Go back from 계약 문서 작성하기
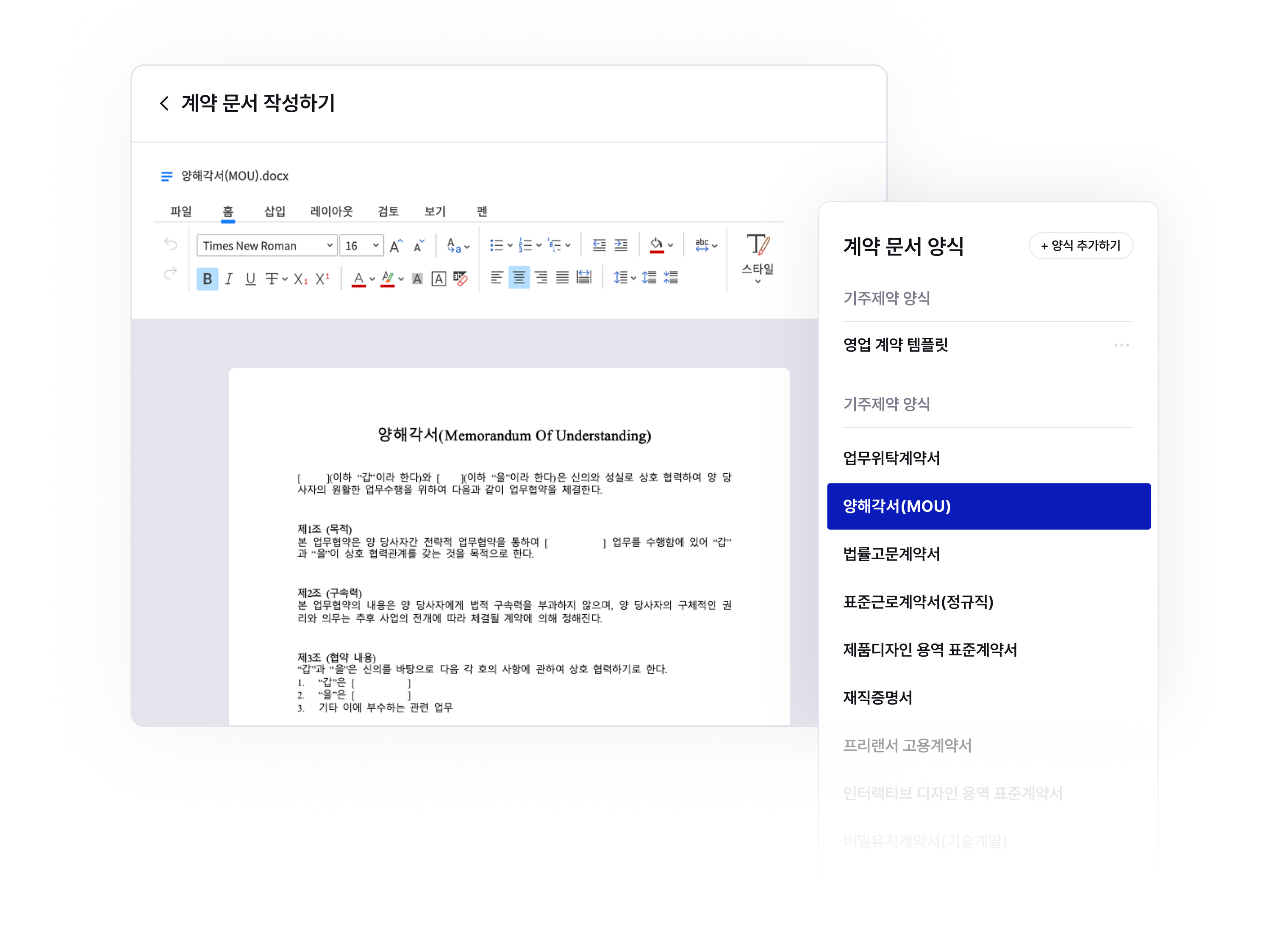This screenshot has height=949, width=1288. point(164,103)
